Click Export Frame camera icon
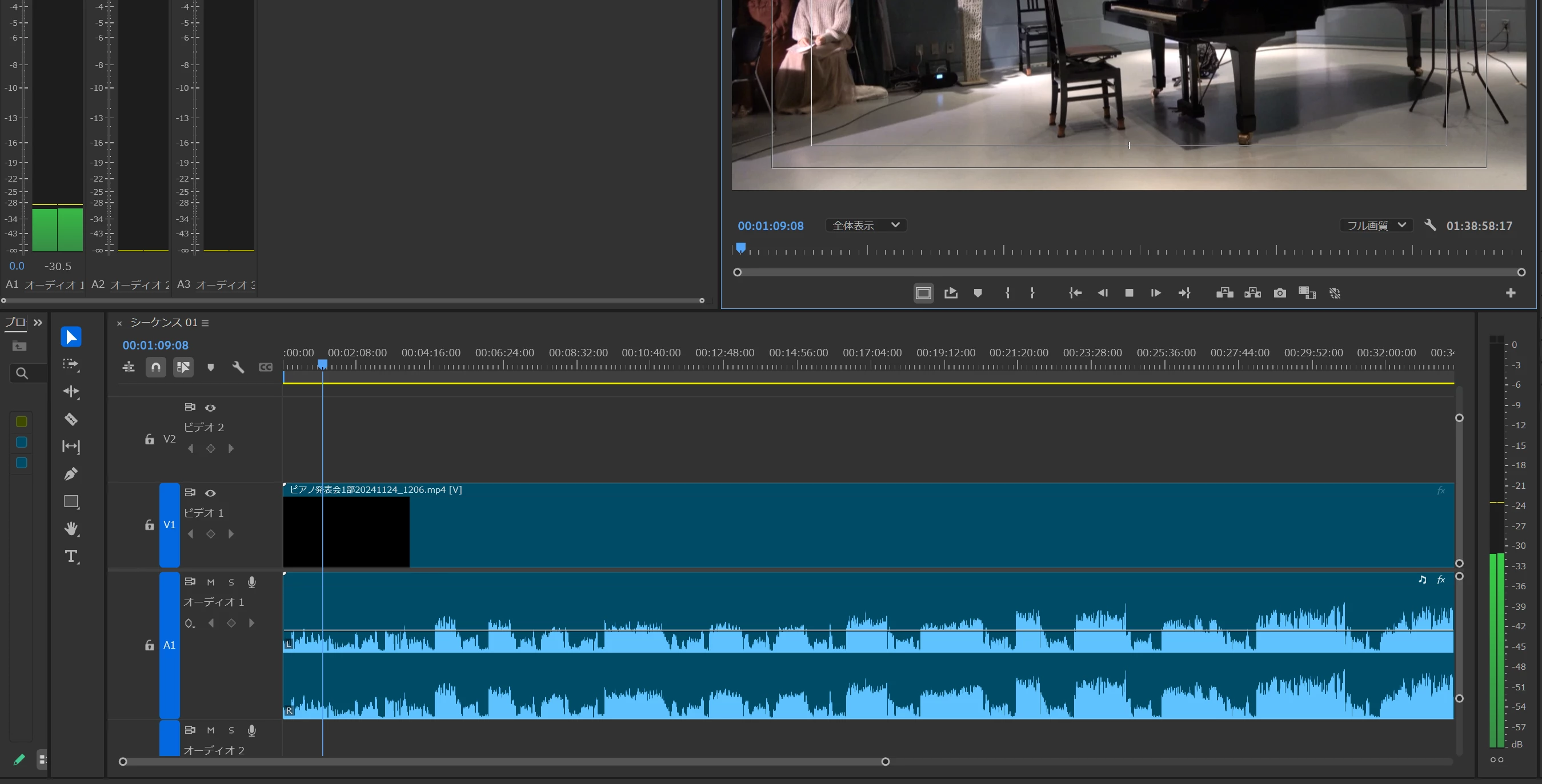1542x784 pixels. (1280, 294)
